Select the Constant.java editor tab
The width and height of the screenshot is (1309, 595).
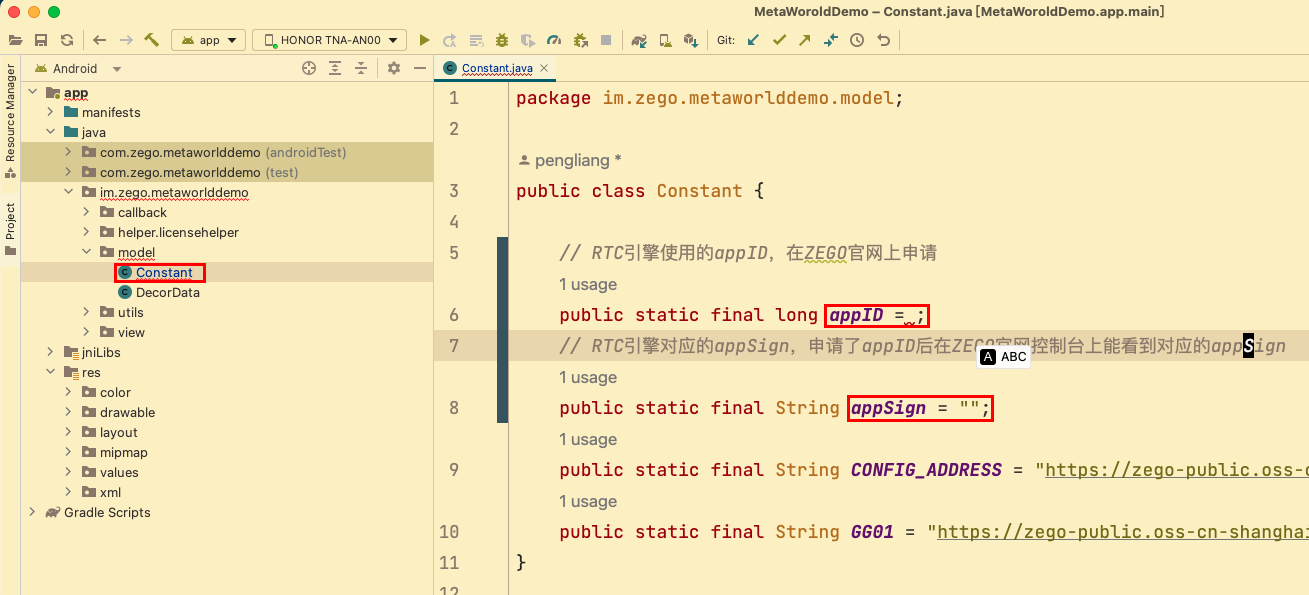(496, 68)
